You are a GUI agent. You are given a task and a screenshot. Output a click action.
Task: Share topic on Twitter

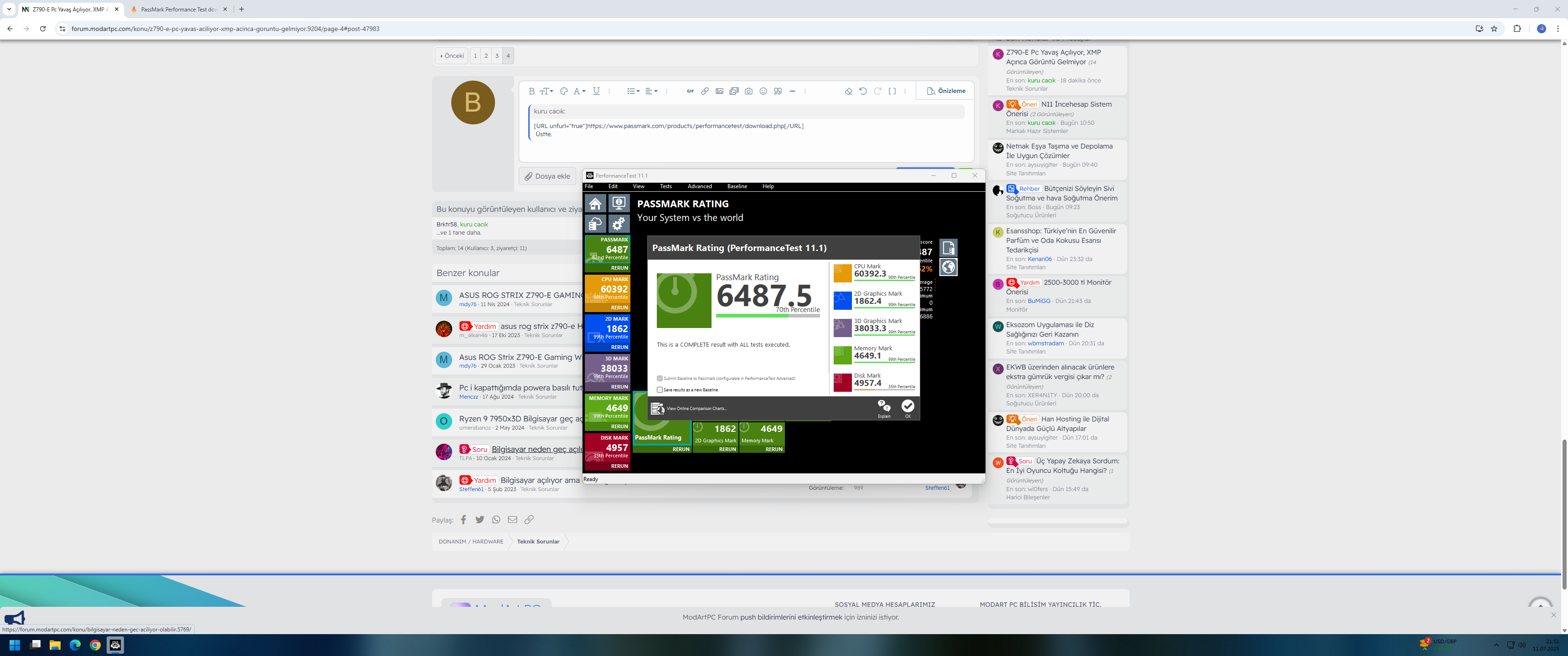(x=480, y=520)
